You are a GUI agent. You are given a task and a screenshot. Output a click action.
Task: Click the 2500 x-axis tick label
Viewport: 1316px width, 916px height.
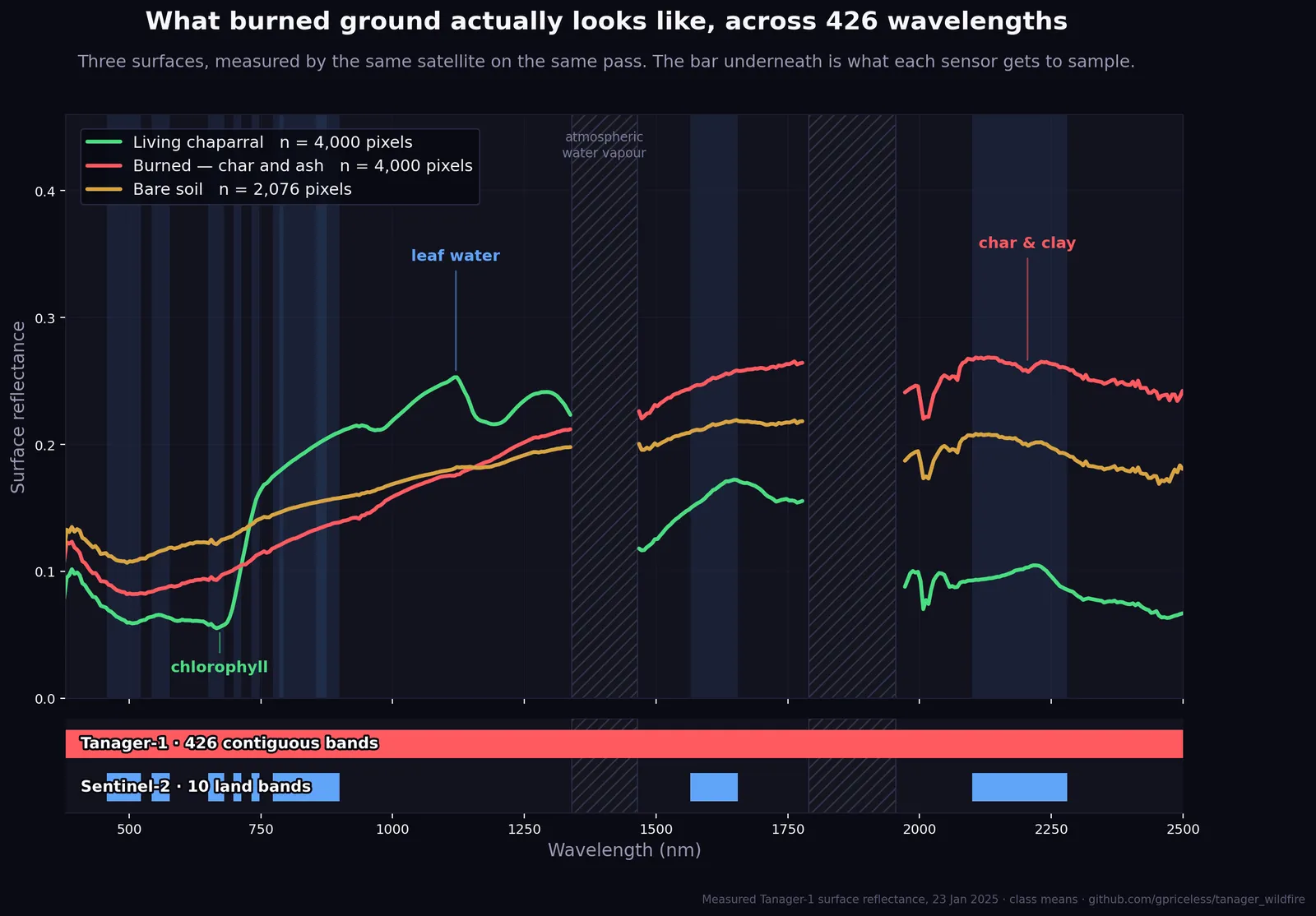click(1183, 829)
